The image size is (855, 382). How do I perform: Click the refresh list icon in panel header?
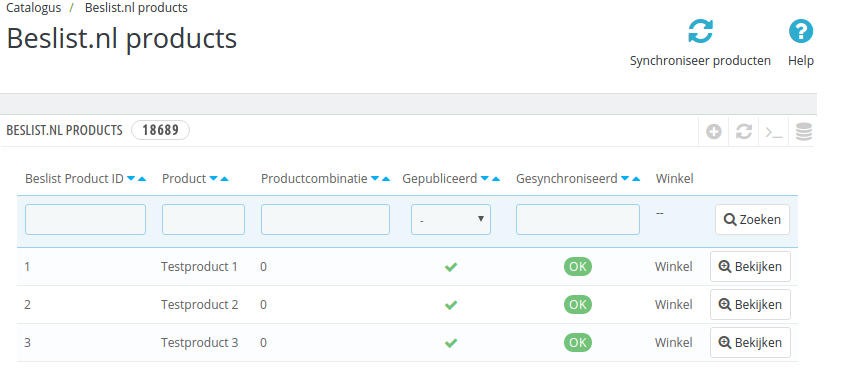(x=744, y=131)
